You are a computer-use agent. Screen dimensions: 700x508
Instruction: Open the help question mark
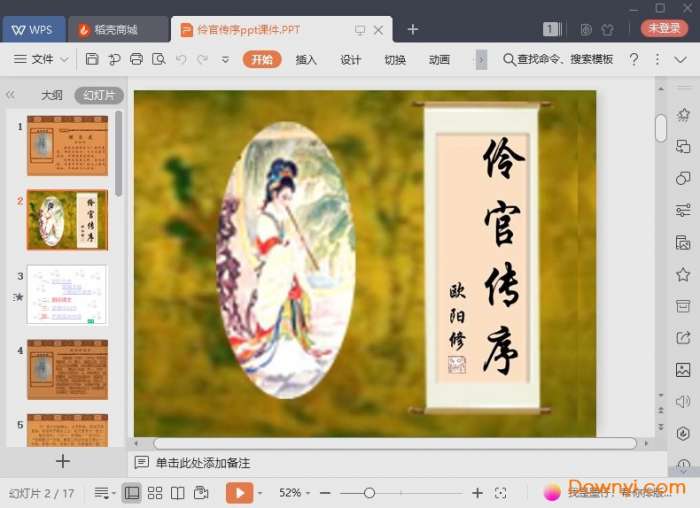pyautogui.click(x=633, y=59)
